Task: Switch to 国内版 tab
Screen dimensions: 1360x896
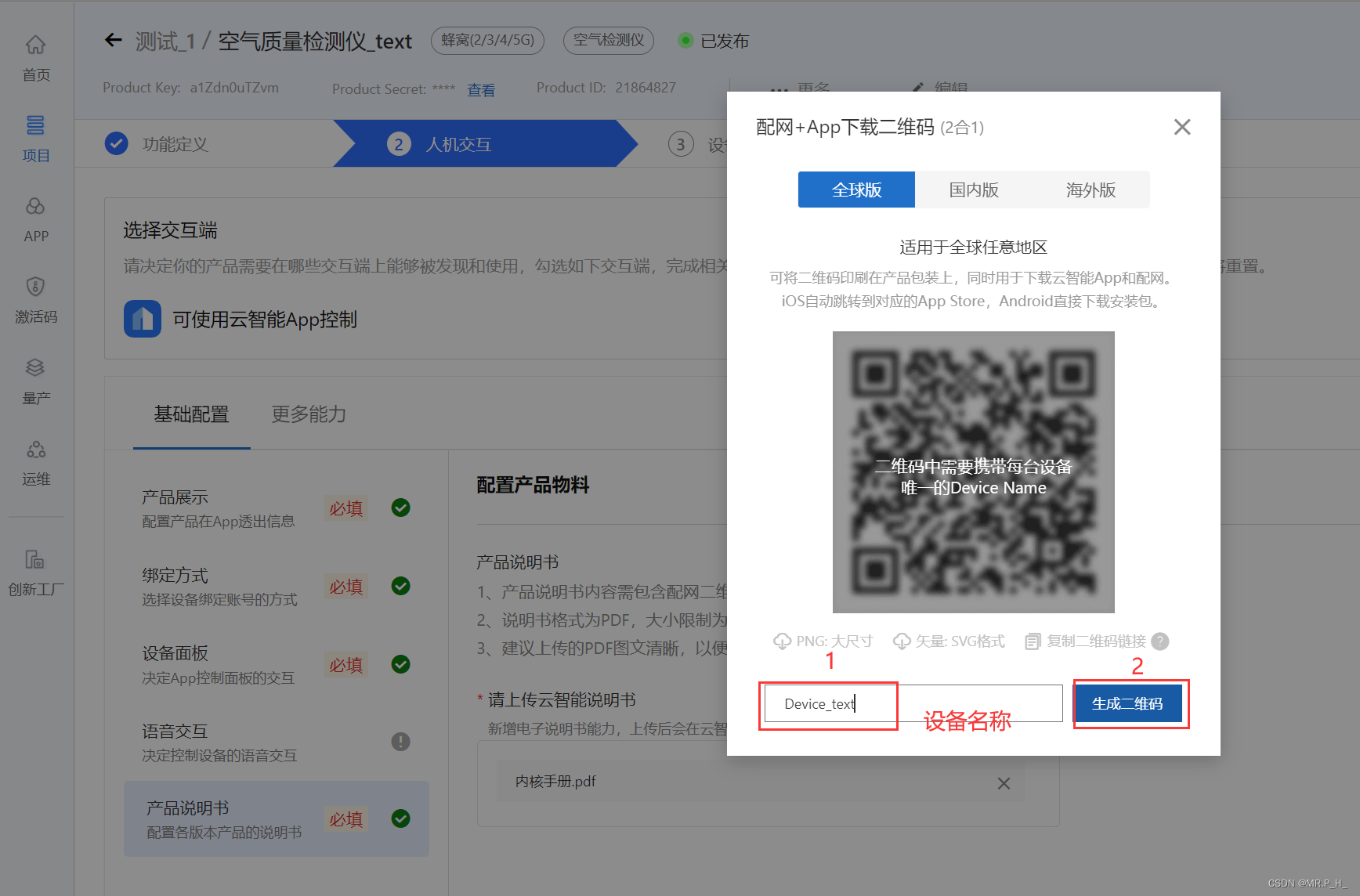Action: (974, 190)
